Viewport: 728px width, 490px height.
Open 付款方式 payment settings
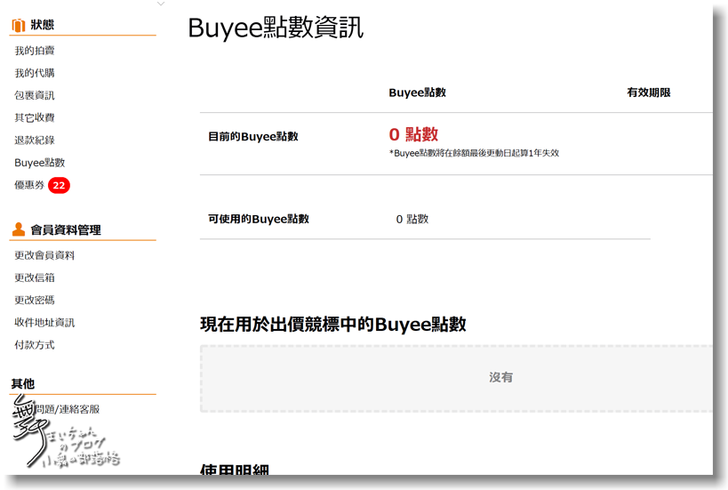point(34,345)
